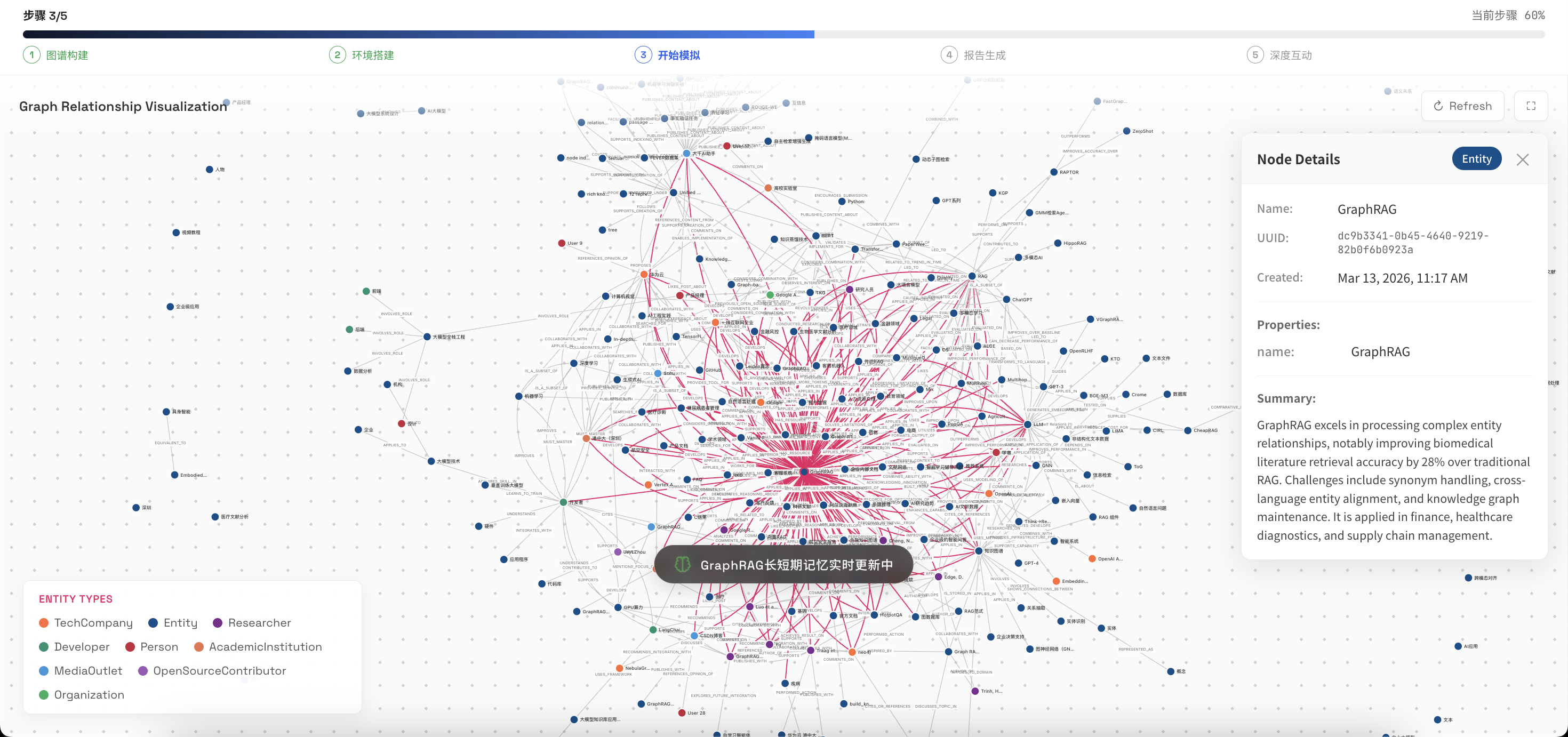Click the Refresh button

coord(1462,106)
